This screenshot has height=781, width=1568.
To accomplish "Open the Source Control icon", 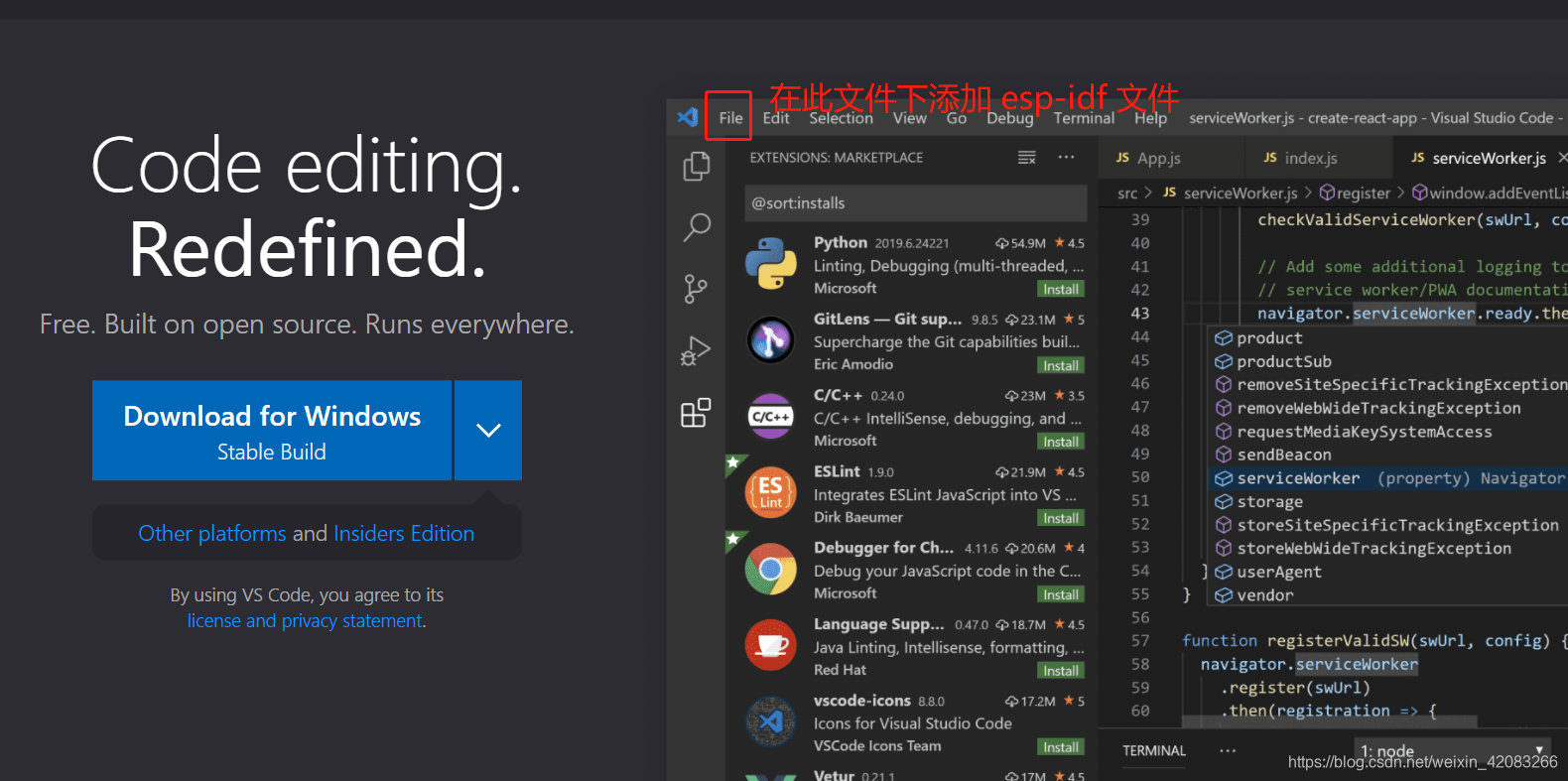I will pos(696,289).
